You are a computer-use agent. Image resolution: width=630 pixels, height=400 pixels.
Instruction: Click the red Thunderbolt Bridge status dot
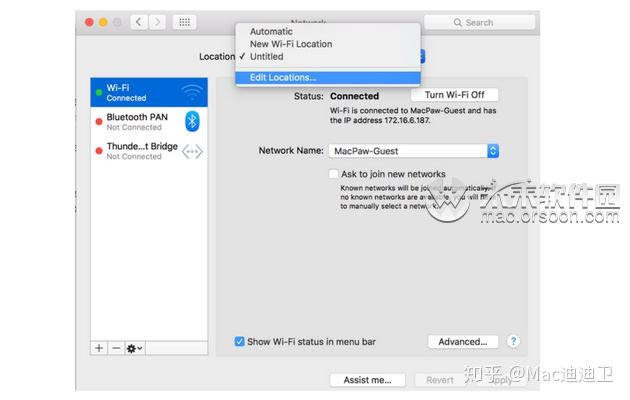(99, 151)
